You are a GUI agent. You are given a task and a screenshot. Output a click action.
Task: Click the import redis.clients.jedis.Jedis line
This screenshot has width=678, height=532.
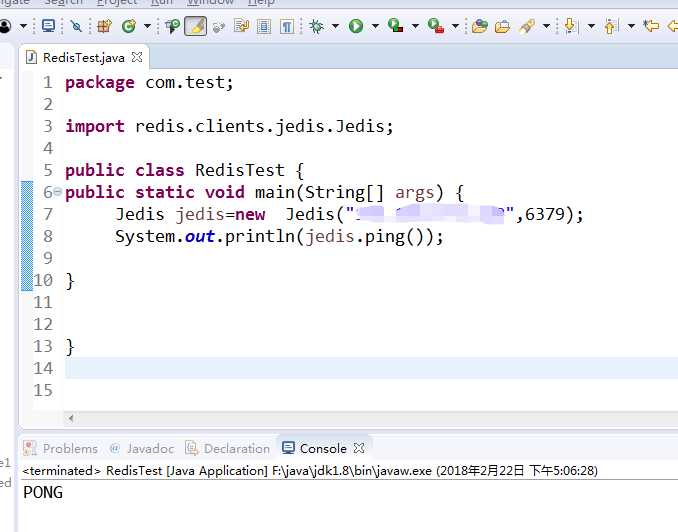click(x=229, y=126)
